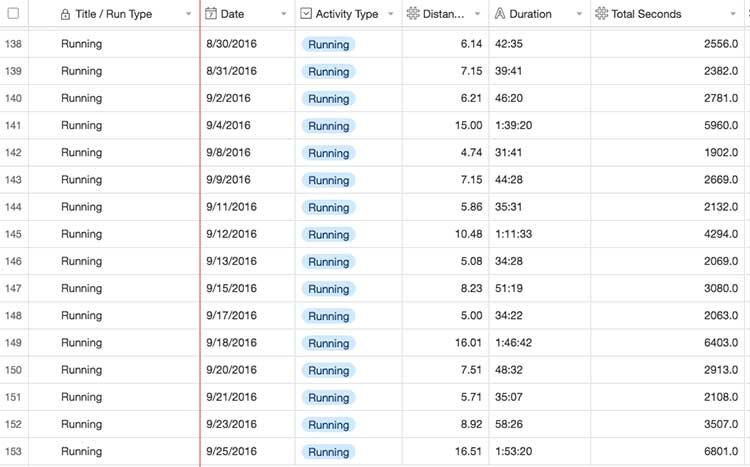Click the distance cell 16.01
The height and width of the screenshot is (467, 750).
(466, 342)
